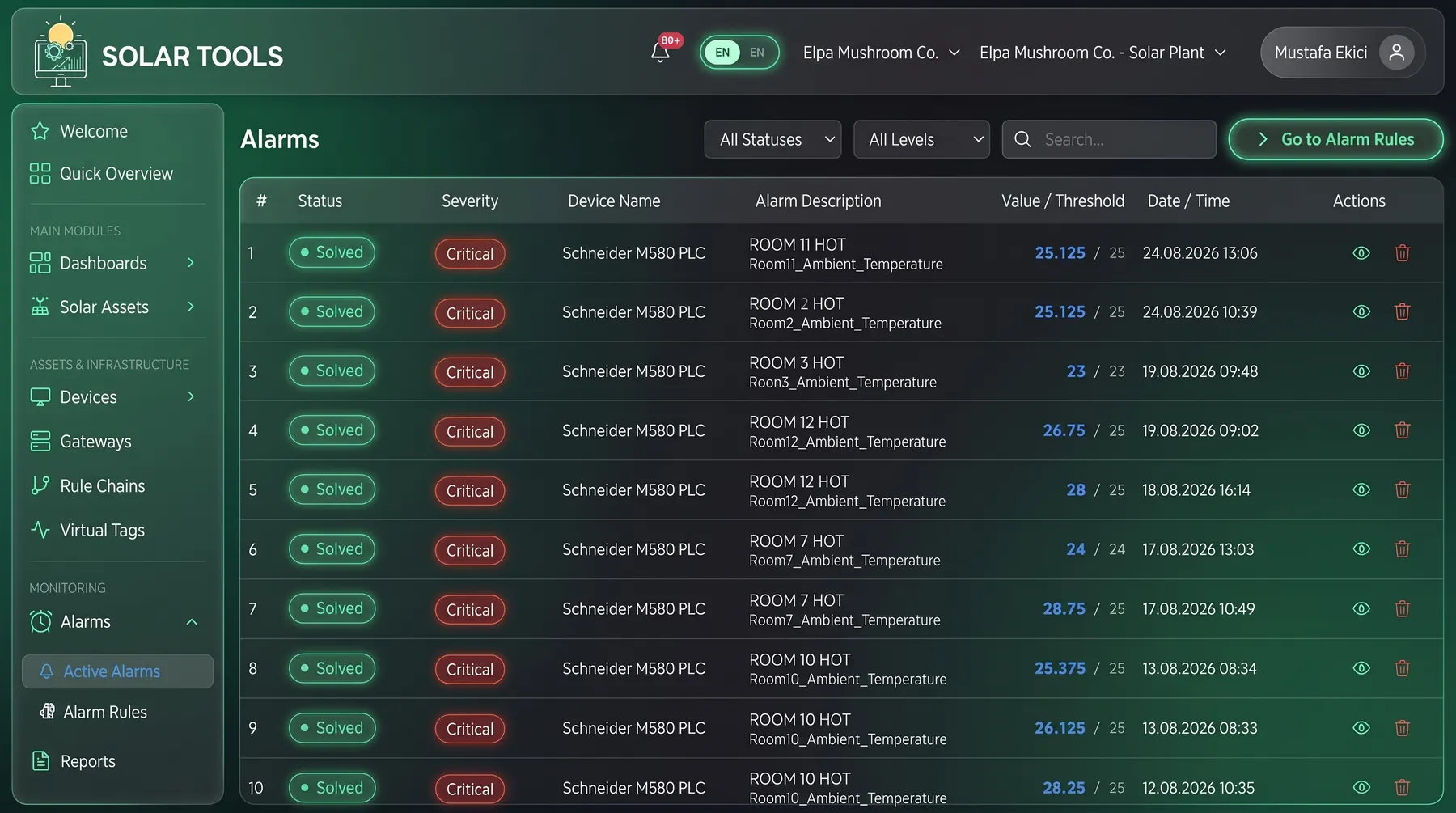Click Solved status badge in row 1
Screen dimensions: 1456x813
tap(332, 252)
